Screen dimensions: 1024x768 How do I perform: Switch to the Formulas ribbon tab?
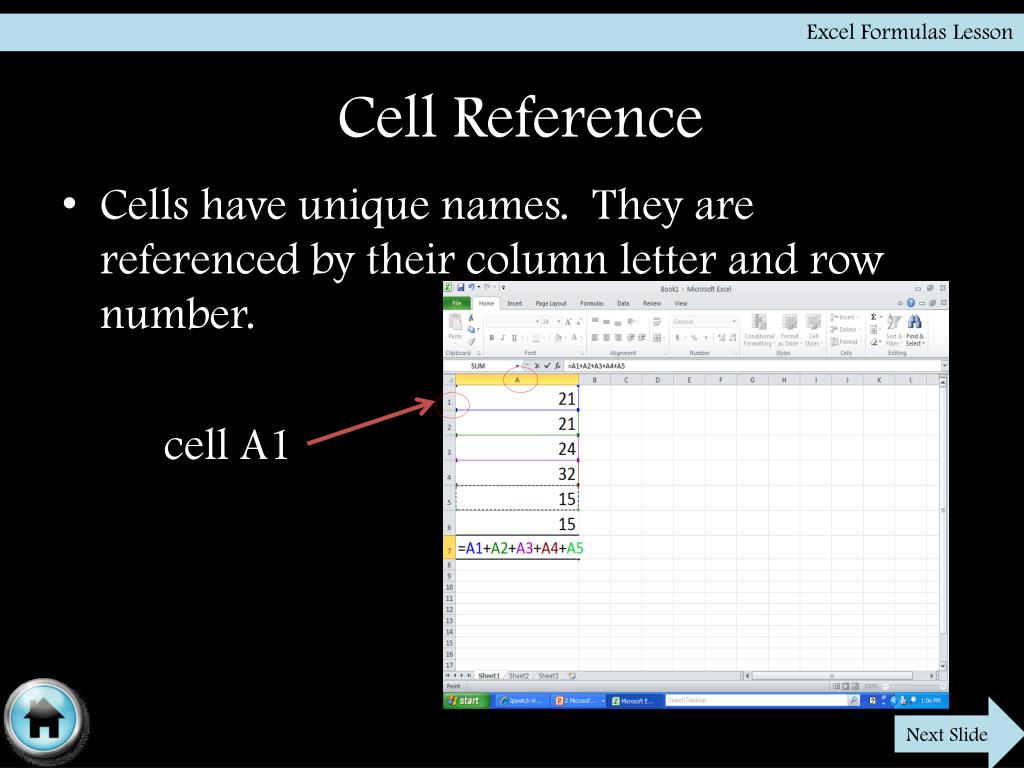click(592, 304)
